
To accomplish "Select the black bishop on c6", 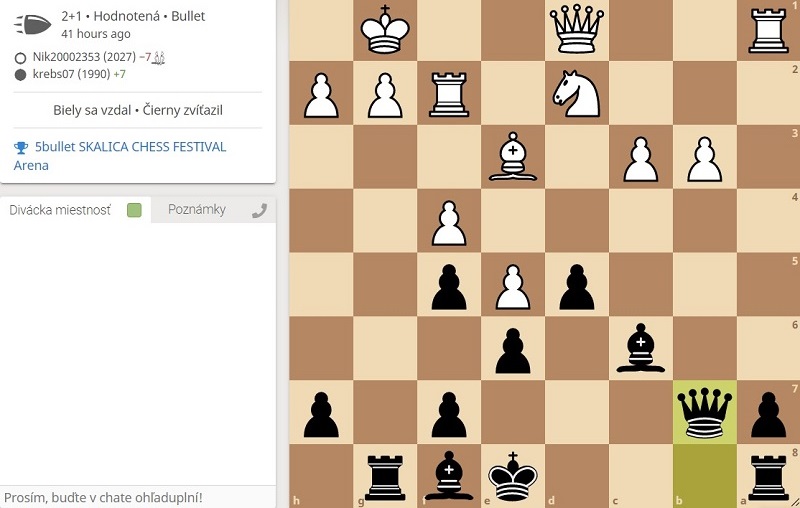I will (x=641, y=348).
